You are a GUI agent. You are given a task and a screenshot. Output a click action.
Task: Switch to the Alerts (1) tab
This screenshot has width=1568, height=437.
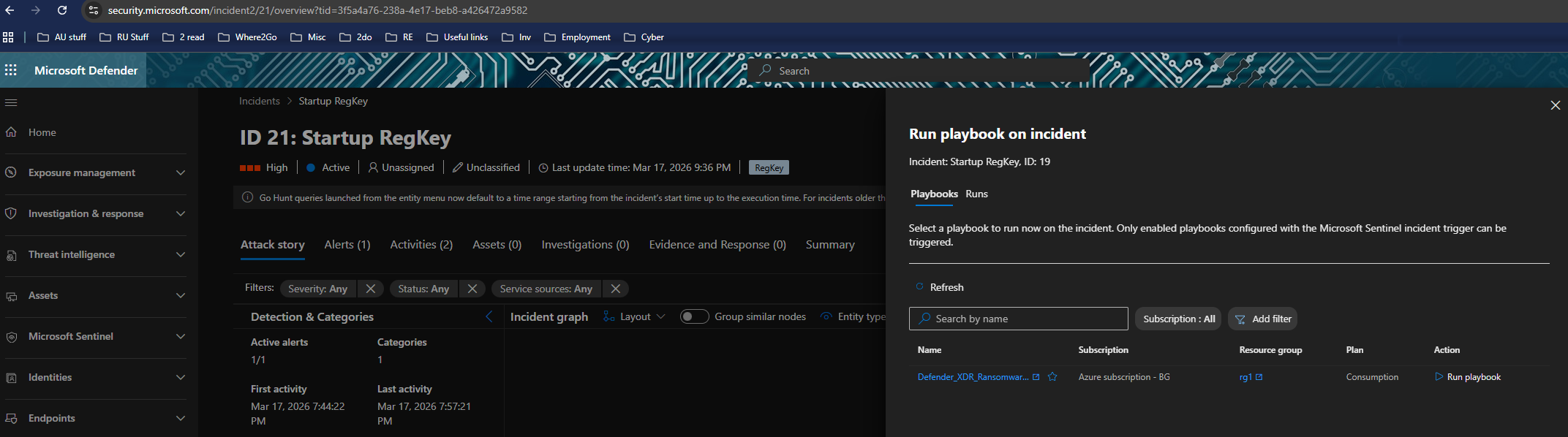pyautogui.click(x=347, y=245)
